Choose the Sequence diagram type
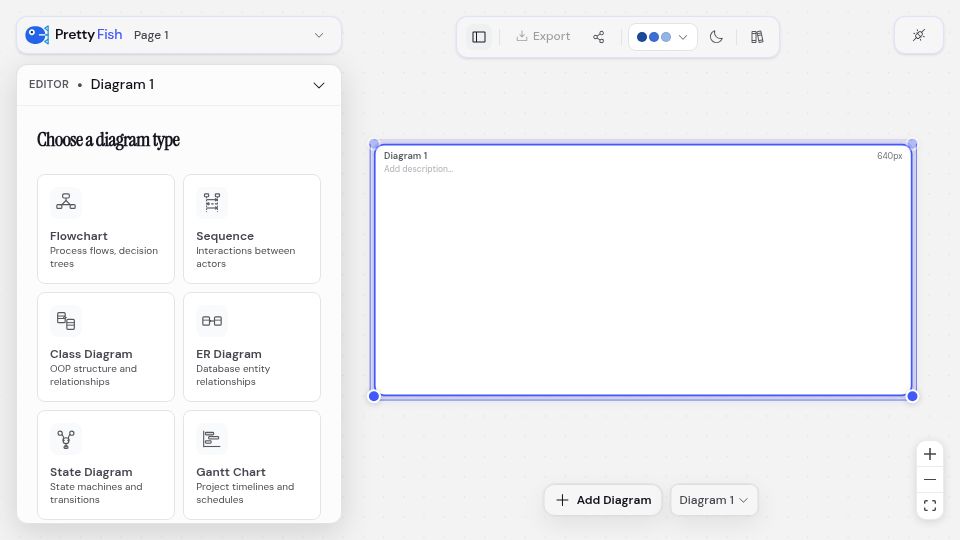 (x=252, y=229)
